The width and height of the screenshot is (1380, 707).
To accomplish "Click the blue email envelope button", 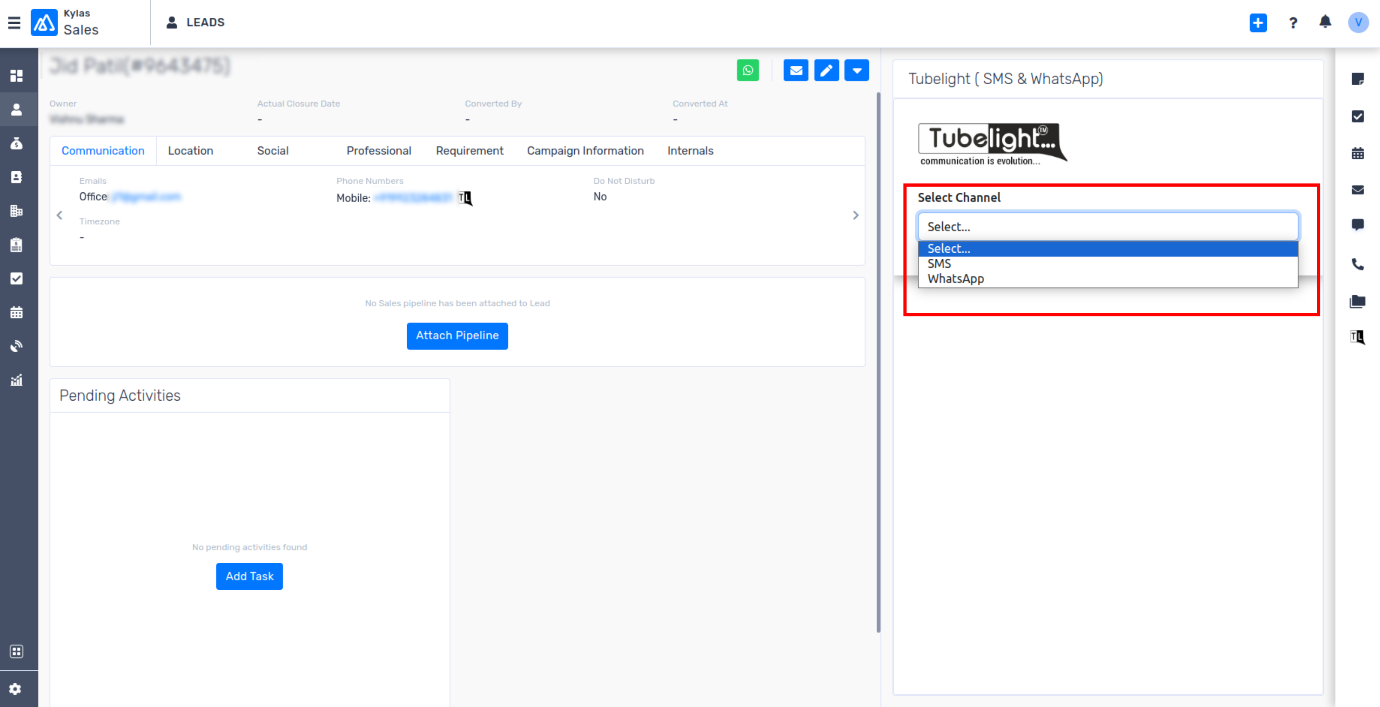I will (796, 70).
